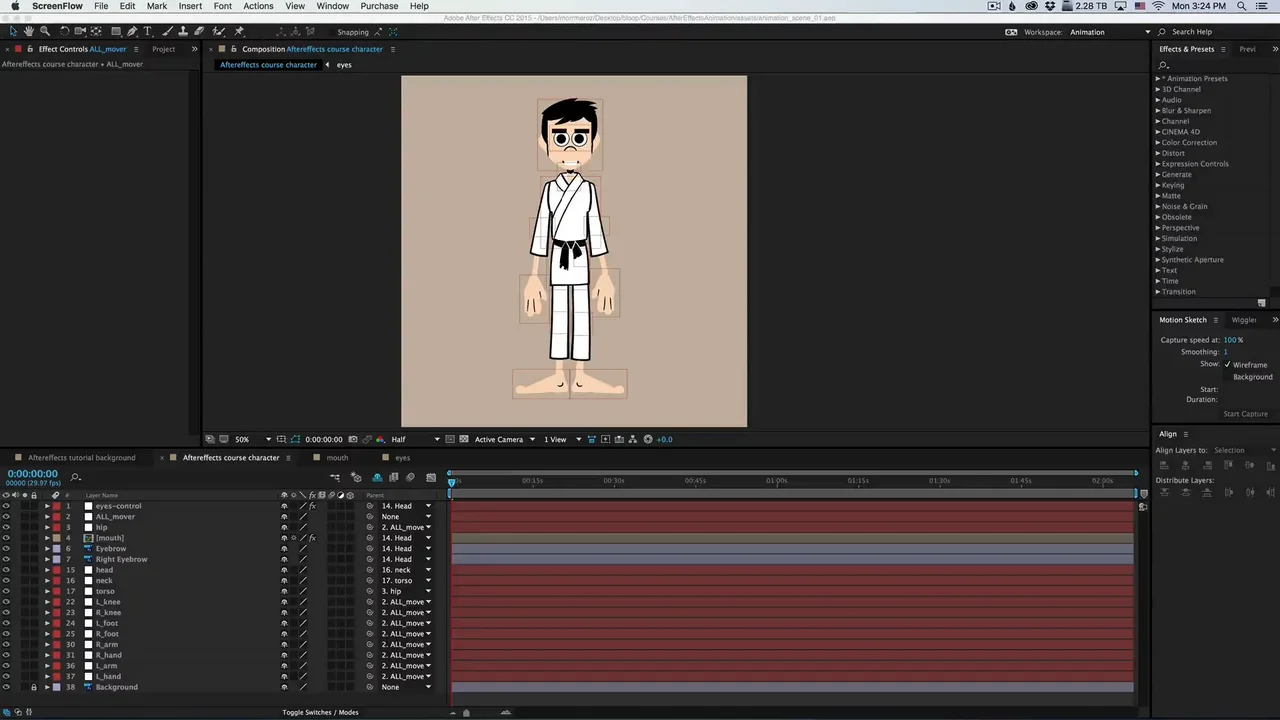Screen dimensions: 1280x720
Task: Toggle visibility of eyes-control layer
Action: [x=6, y=506]
